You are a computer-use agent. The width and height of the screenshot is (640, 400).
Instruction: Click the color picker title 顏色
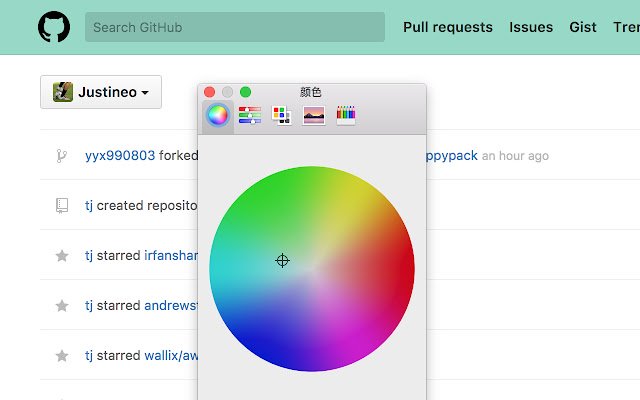point(311,92)
